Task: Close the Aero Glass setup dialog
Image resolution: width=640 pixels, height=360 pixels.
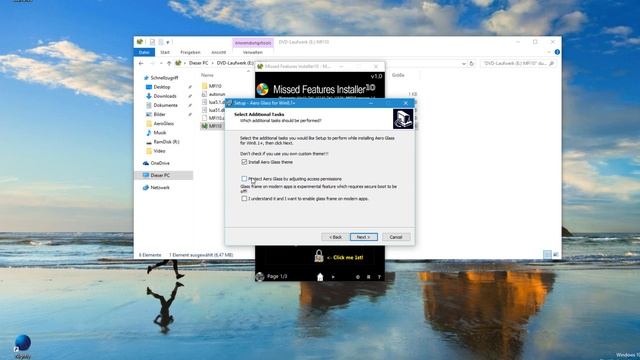Action: 405,103
